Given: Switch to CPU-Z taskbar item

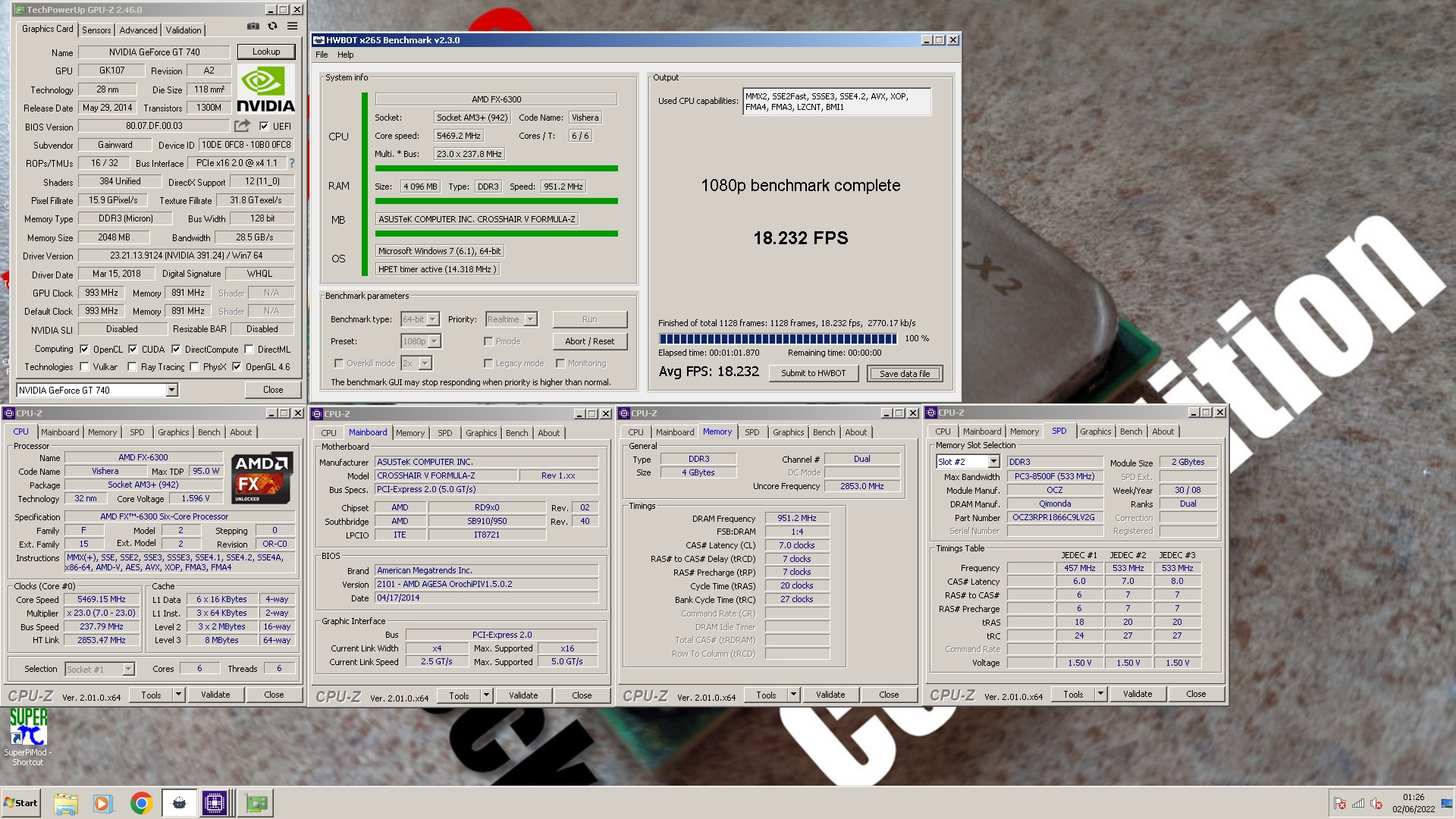Looking at the screenshot, I should (x=215, y=803).
